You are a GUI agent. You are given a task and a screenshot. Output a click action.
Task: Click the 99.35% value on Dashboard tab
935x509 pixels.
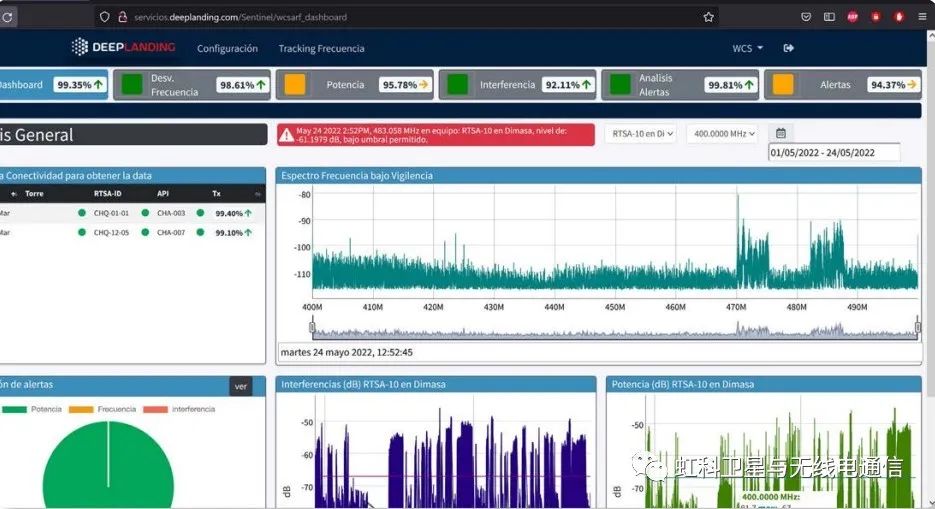80,85
